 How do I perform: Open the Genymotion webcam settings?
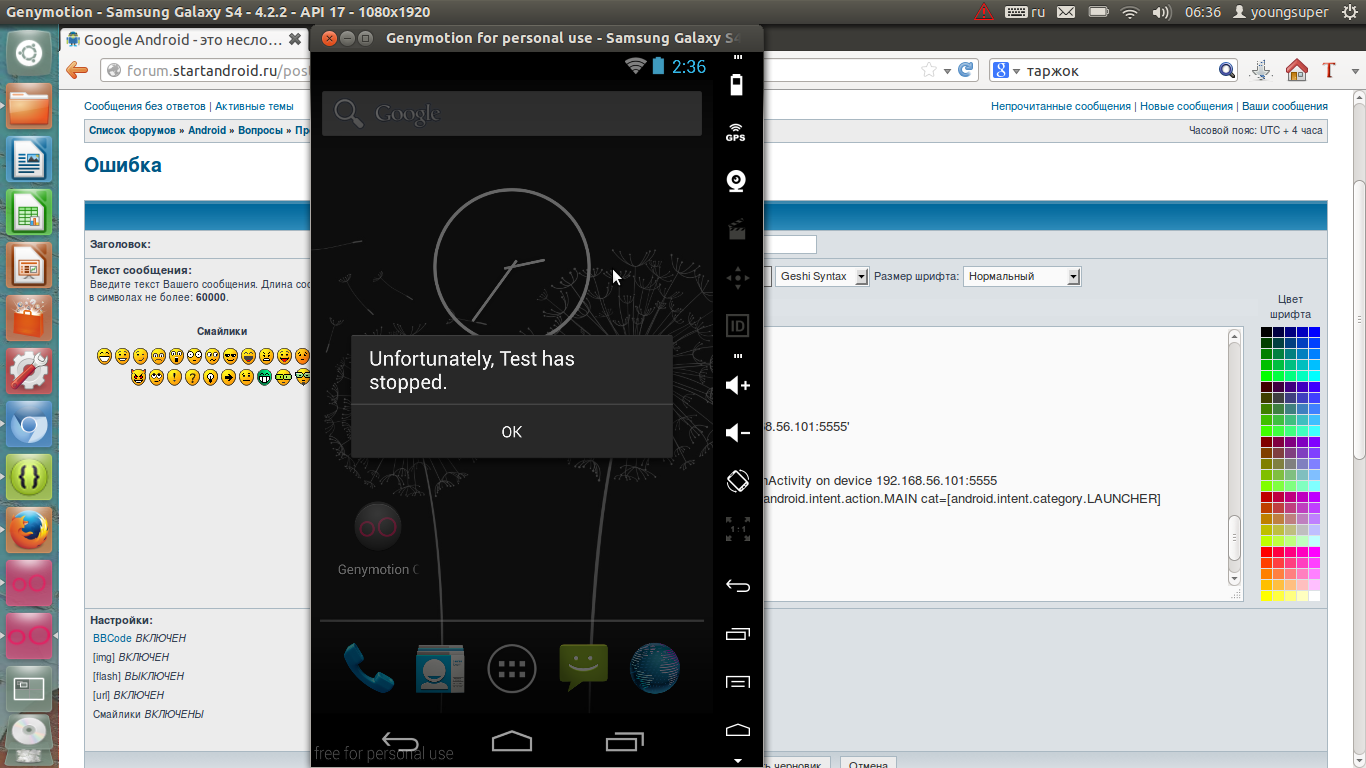737,181
